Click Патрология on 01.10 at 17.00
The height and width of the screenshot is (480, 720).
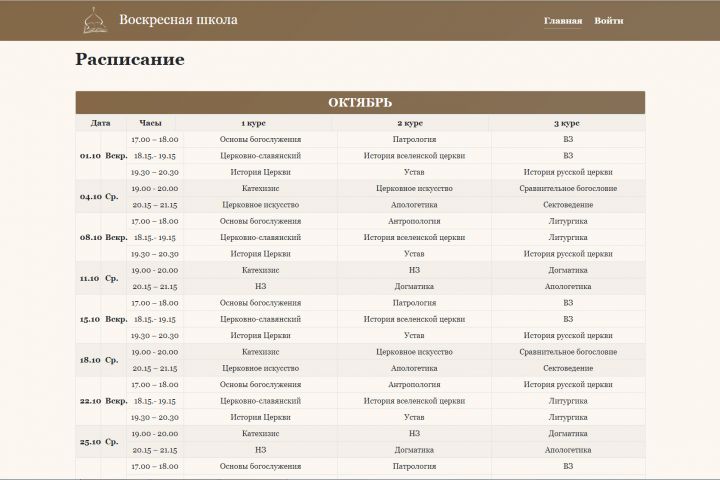414,139
